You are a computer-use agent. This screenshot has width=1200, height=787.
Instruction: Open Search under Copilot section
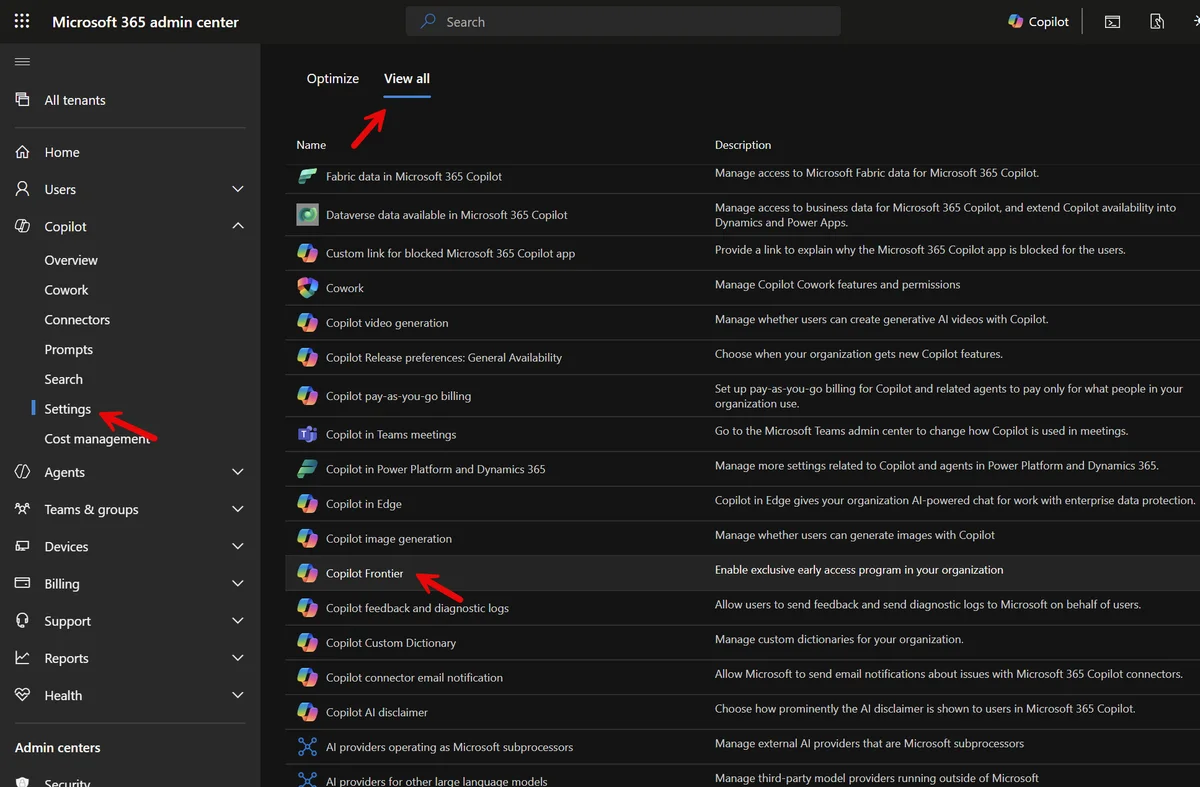click(63, 379)
